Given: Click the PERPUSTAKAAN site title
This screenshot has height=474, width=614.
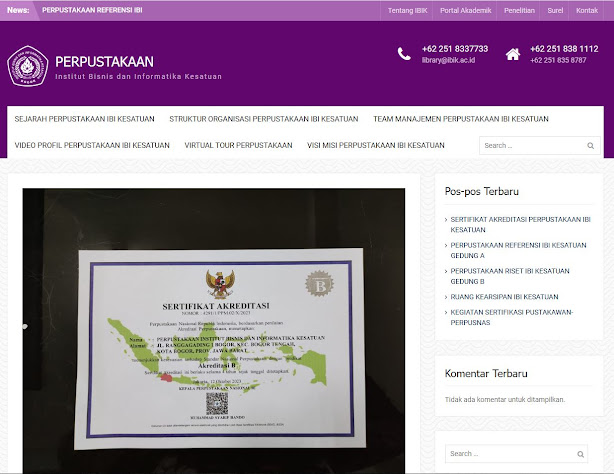Looking at the screenshot, I should (x=104, y=62).
